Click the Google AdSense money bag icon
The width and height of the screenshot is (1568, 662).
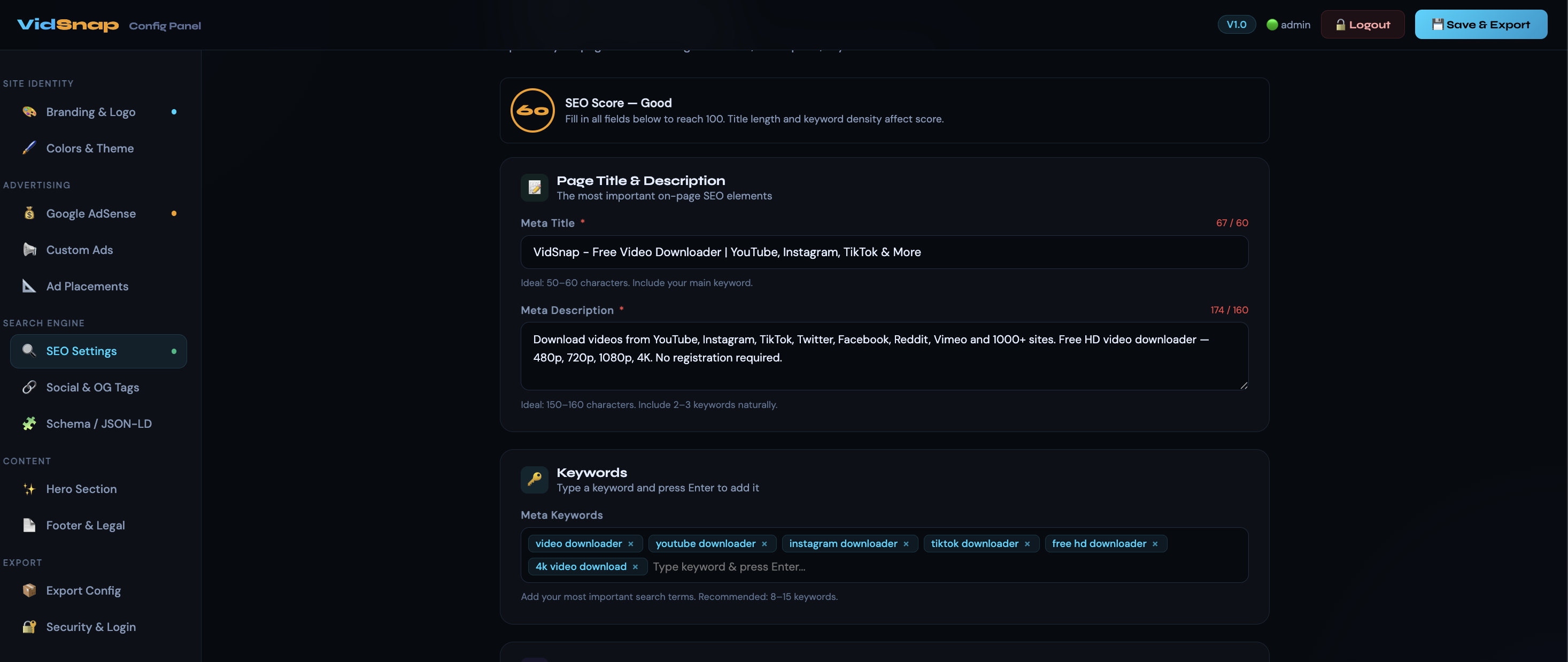click(x=29, y=213)
